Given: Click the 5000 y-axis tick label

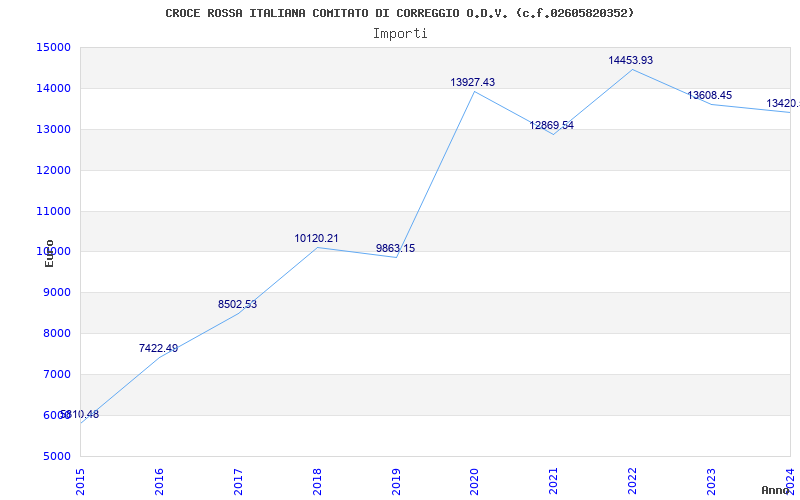Looking at the screenshot, I should [56, 456].
